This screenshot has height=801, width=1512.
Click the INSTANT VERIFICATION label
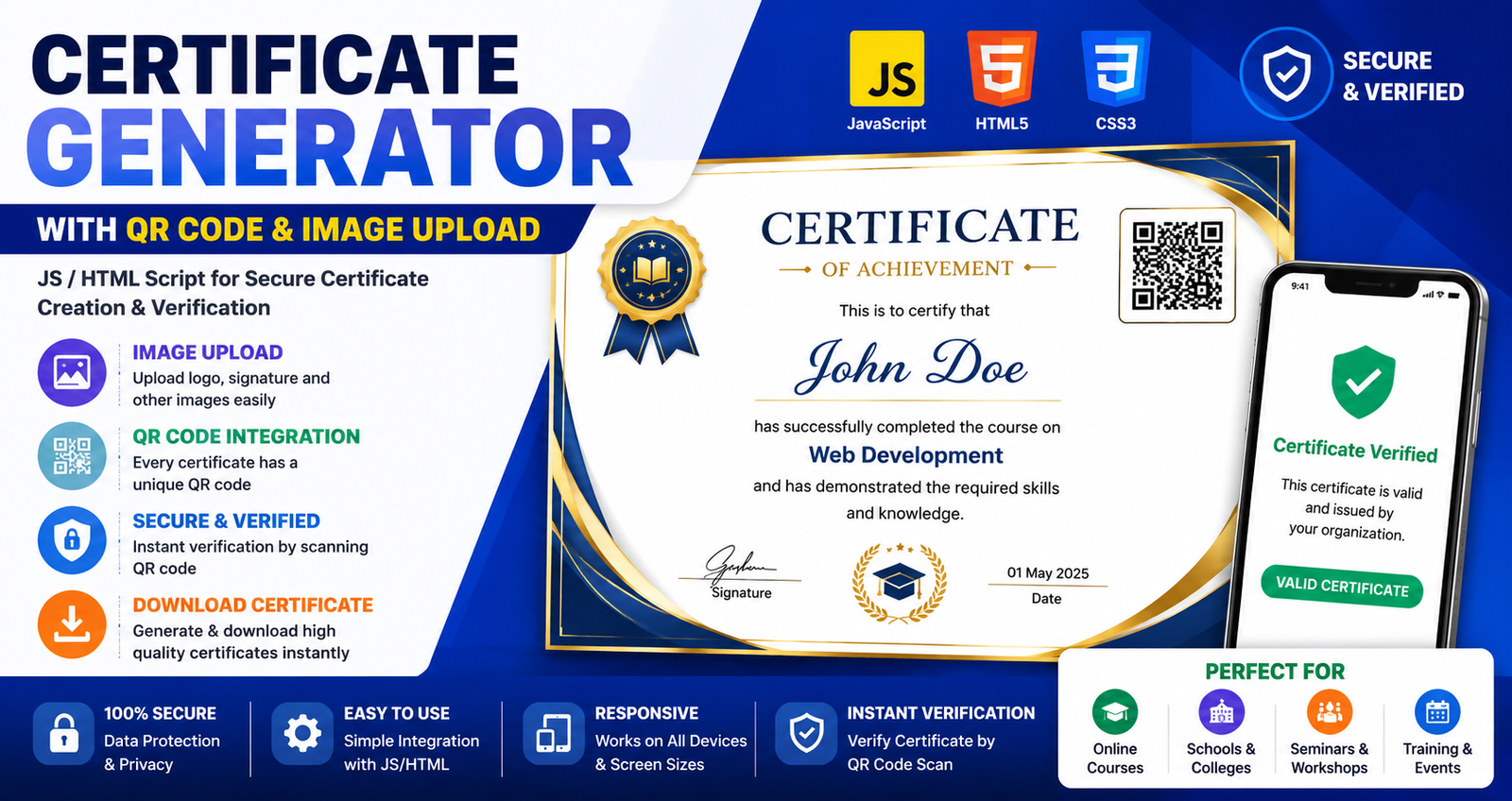click(941, 714)
